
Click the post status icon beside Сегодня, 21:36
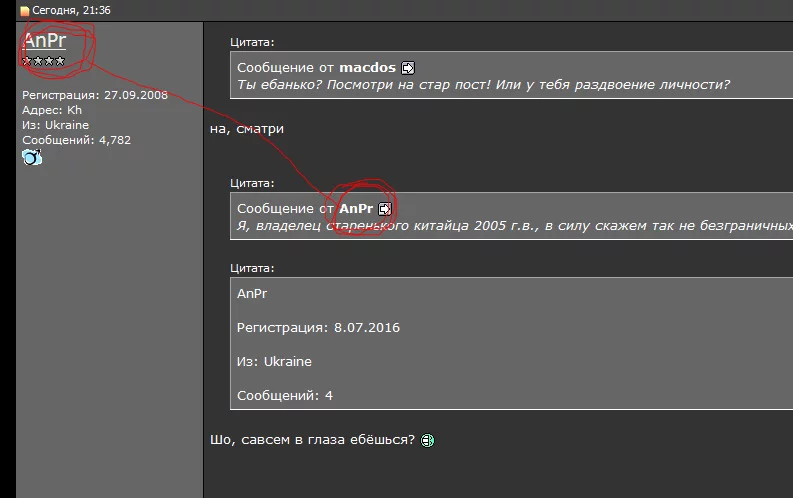coord(25,11)
